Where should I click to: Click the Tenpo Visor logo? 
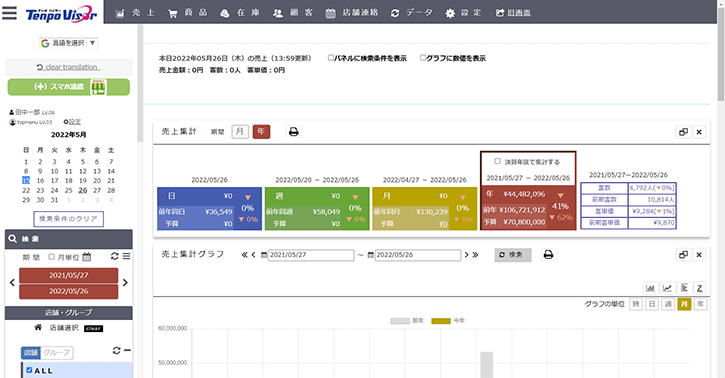(x=61, y=14)
